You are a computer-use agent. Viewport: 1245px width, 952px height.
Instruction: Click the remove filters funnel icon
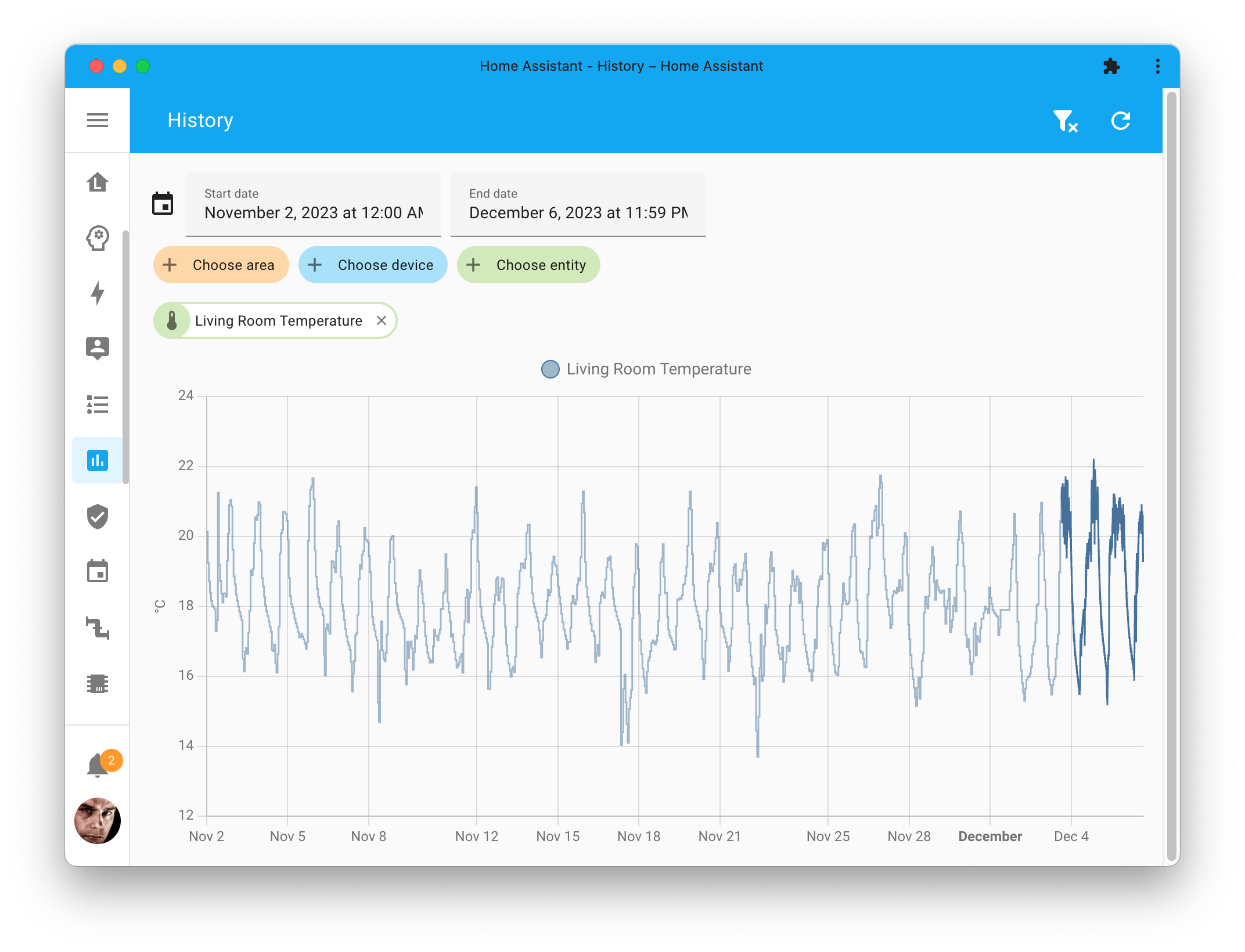click(x=1065, y=121)
